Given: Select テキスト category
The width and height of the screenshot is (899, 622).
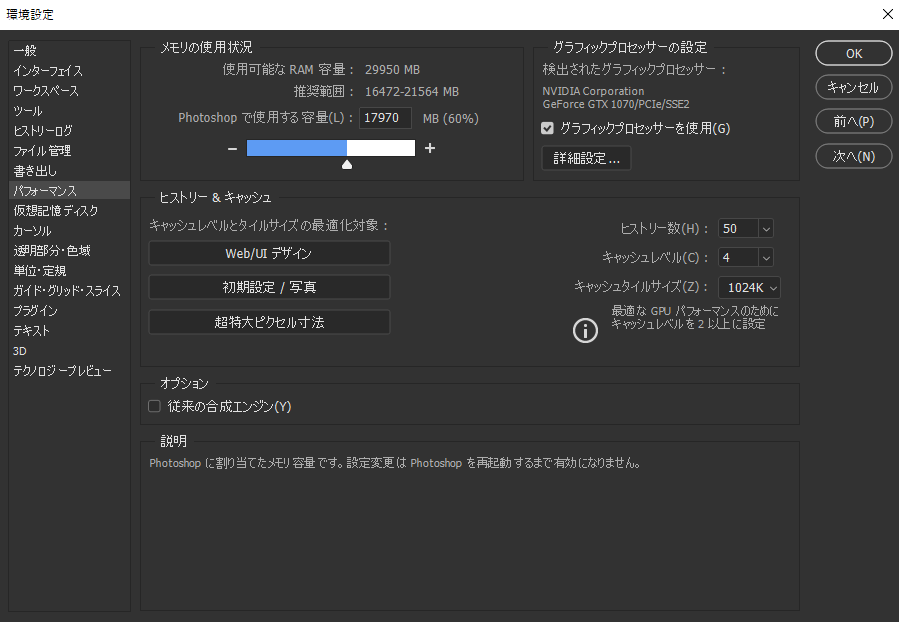Looking at the screenshot, I should (69, 331).
